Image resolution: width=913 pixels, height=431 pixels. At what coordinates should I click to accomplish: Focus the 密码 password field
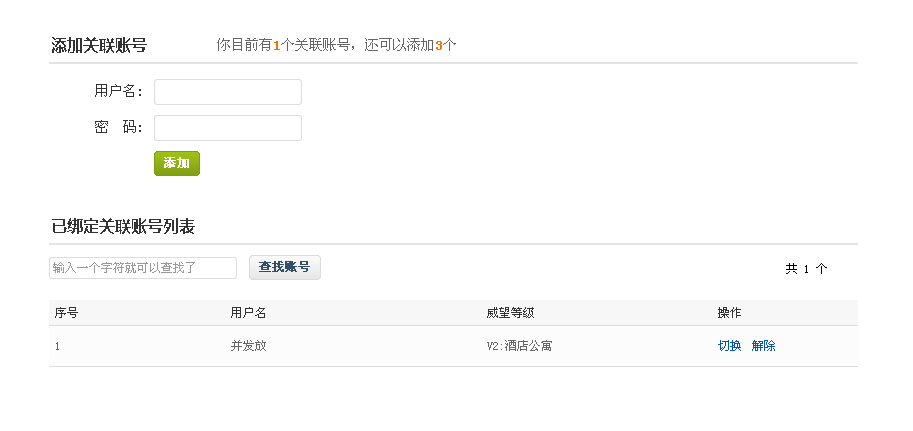pos(228,128)
